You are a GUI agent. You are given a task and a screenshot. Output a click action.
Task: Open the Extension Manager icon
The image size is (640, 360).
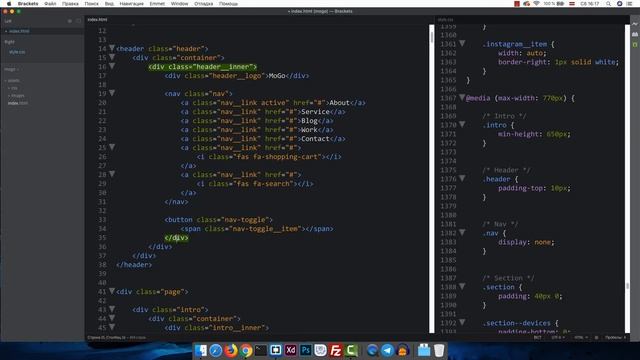coord(635,35)
